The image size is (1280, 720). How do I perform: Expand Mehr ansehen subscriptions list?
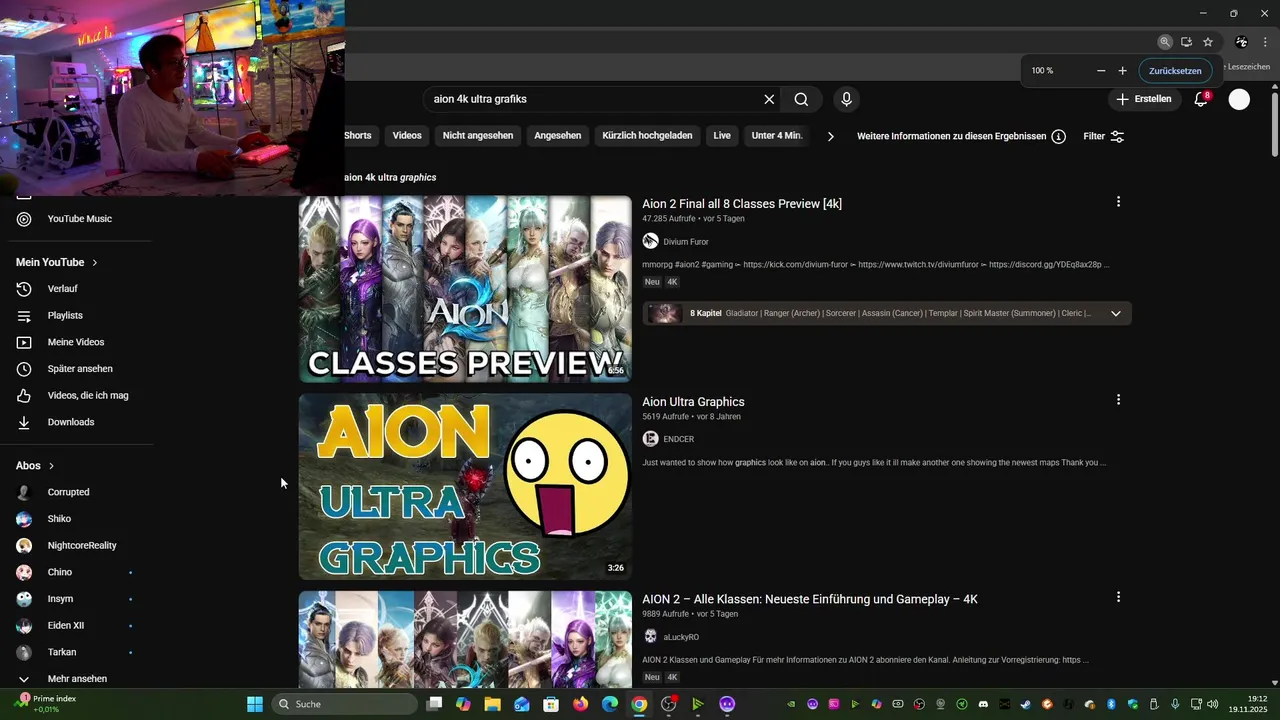pos(79,678)
